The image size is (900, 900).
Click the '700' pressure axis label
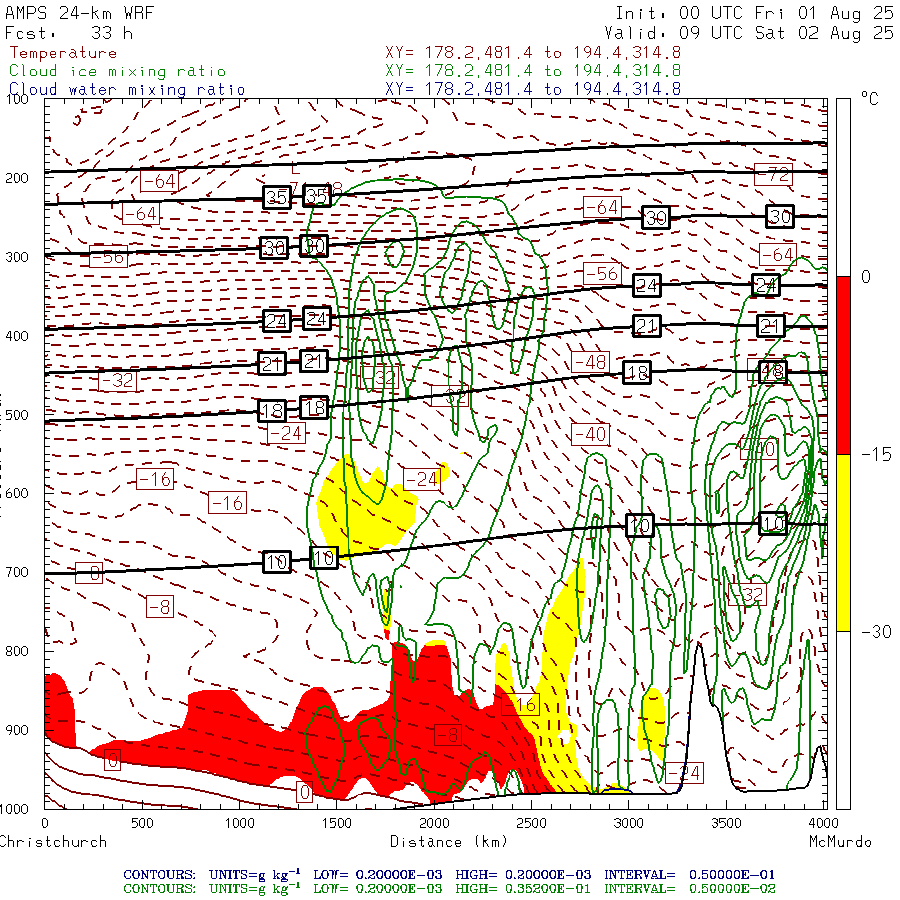(x=17, y=572)
